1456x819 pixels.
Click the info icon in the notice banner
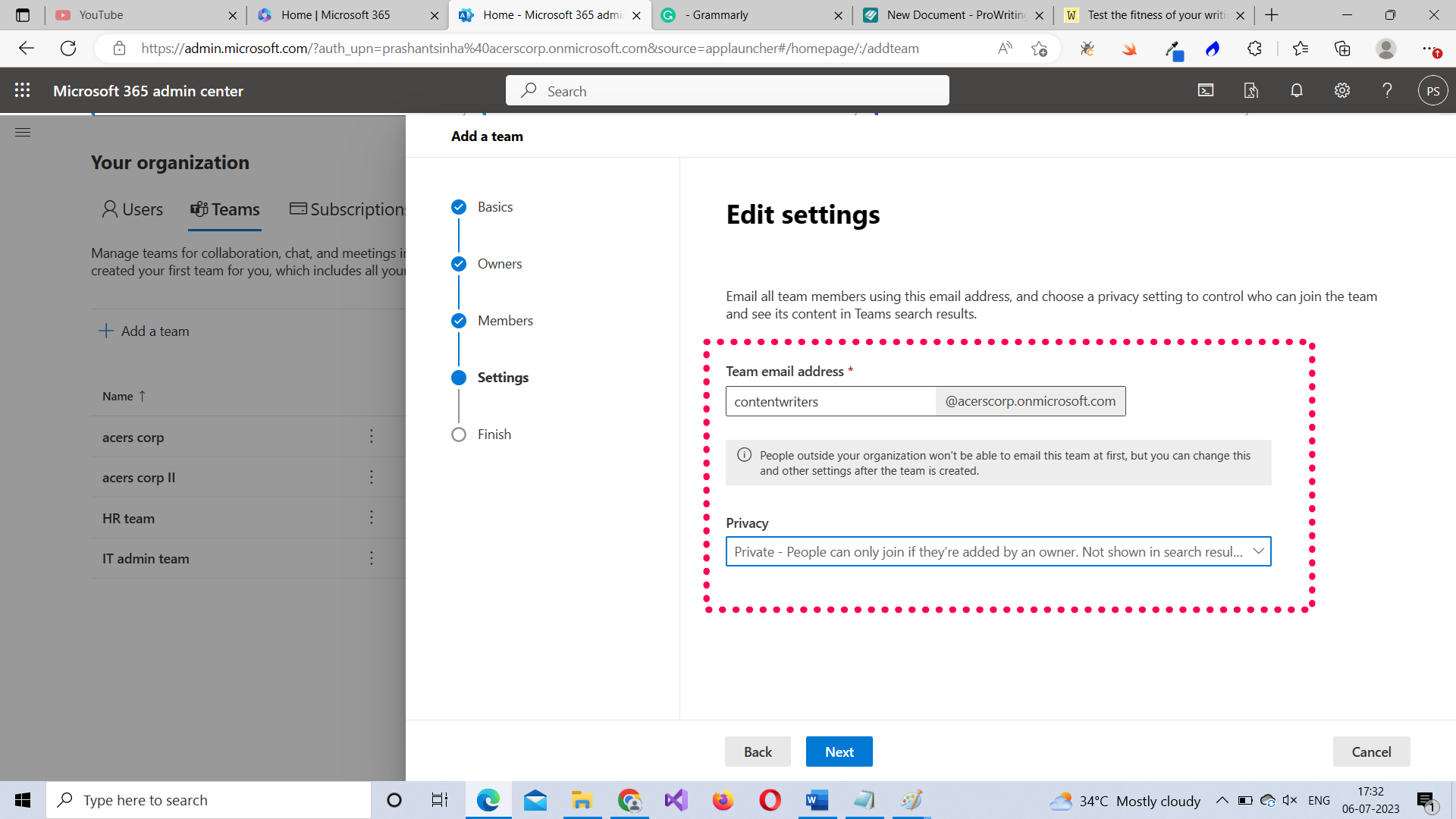click(x=745, y=455)
